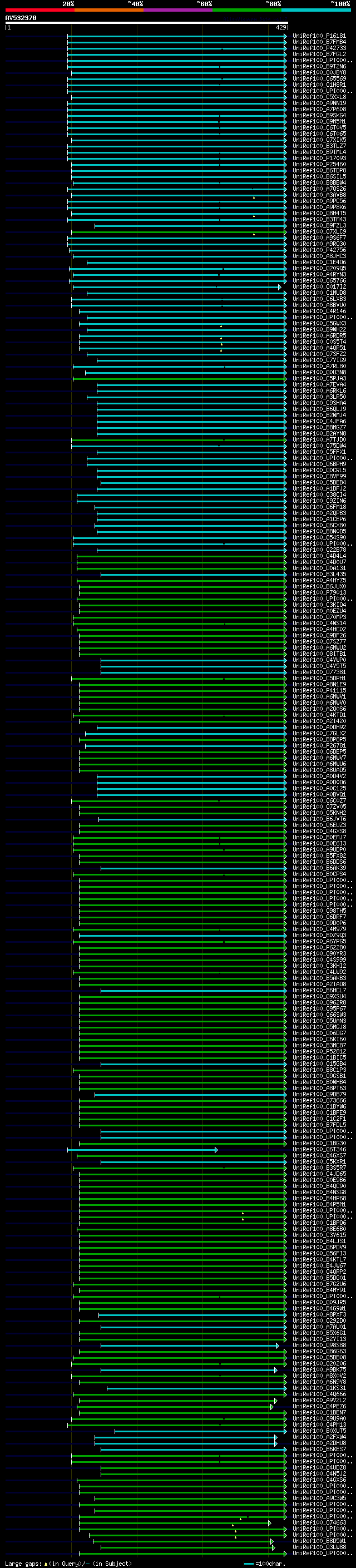The width and height of the screenshot is (356, 1568).
Task: Click the green ~80% identity legend segment
Action: tap(247, 10)
